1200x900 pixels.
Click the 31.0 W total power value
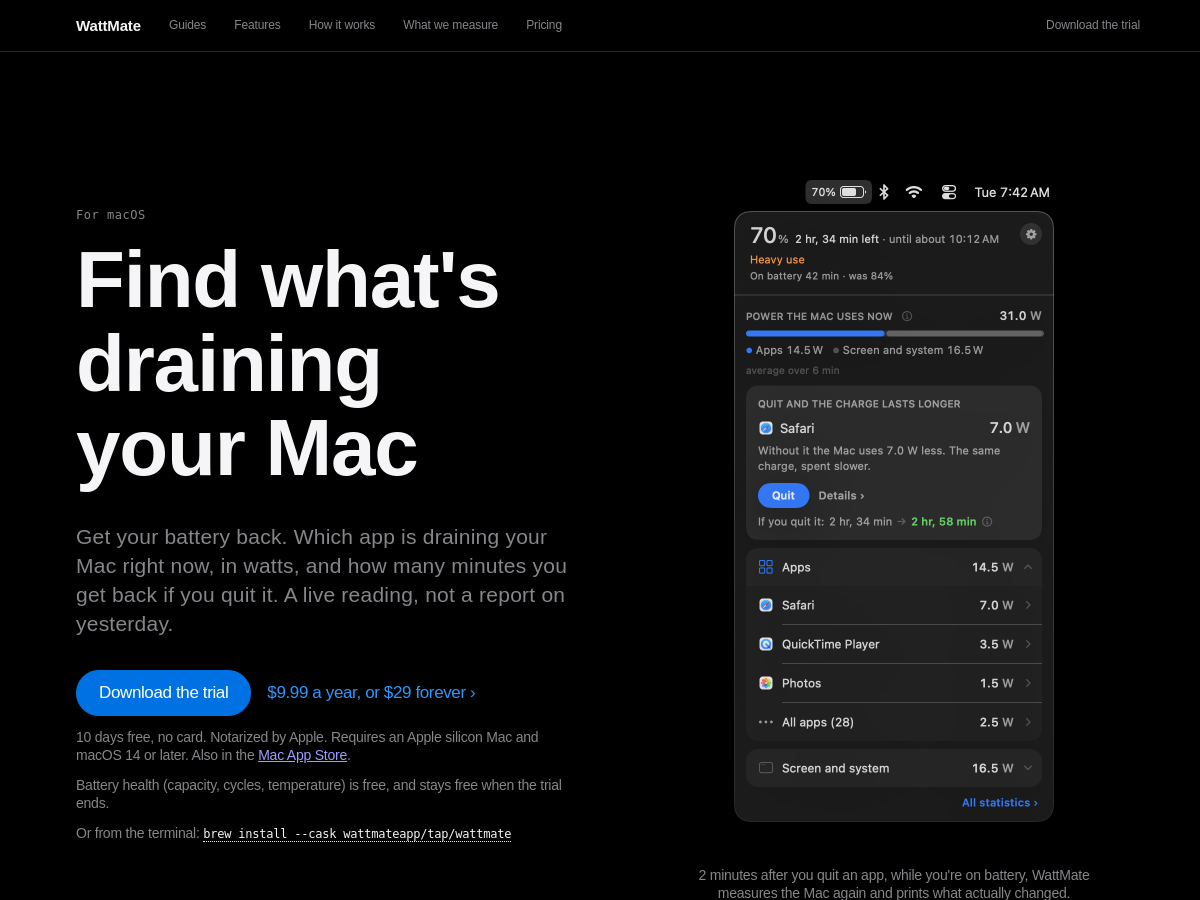pyautogui.click(x=1020, y=316)
